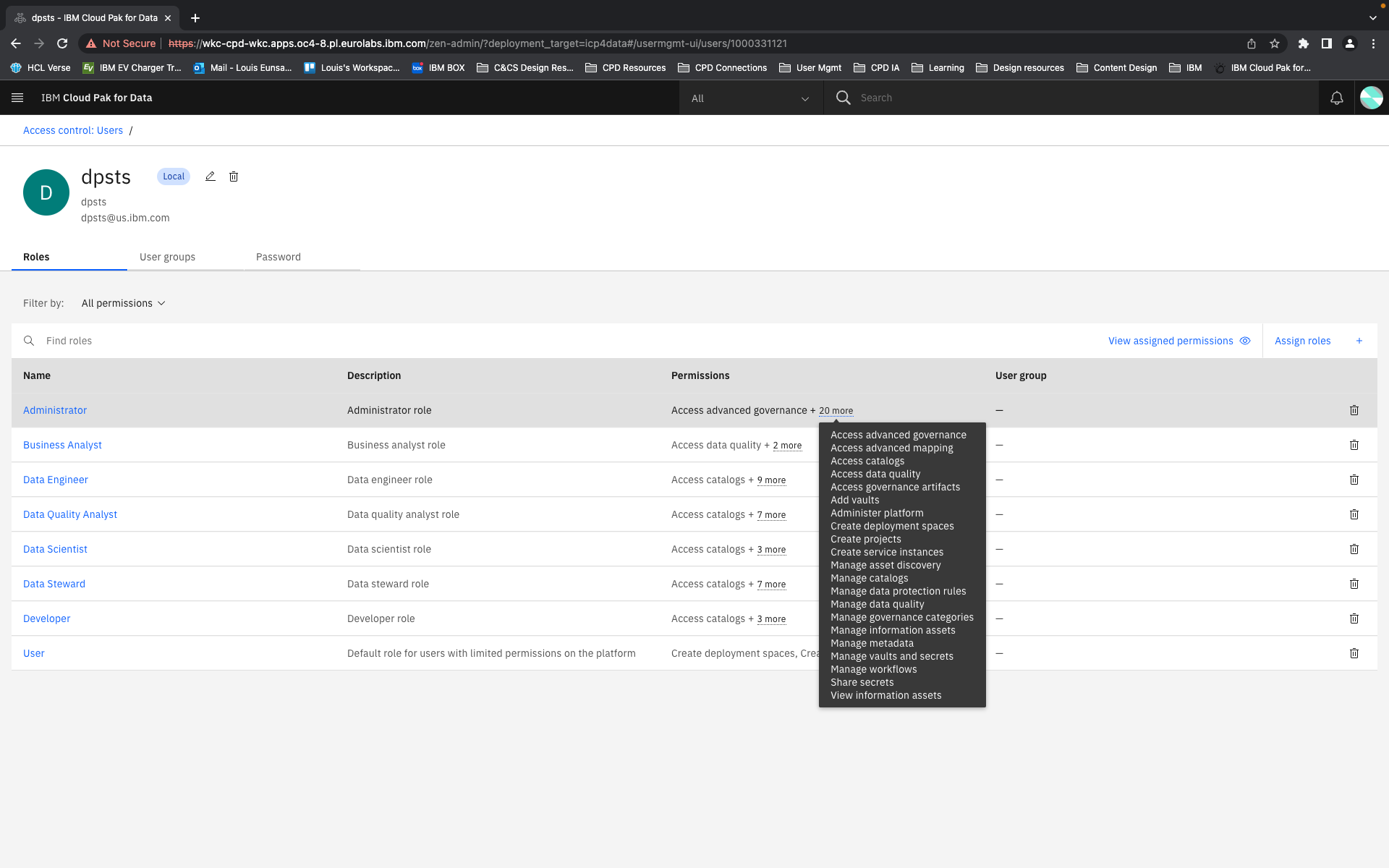This screenshot has height=868, width=1389.
Task: Switch to the User groups tab
Action: pyautogui.click(x=186, y=257)
